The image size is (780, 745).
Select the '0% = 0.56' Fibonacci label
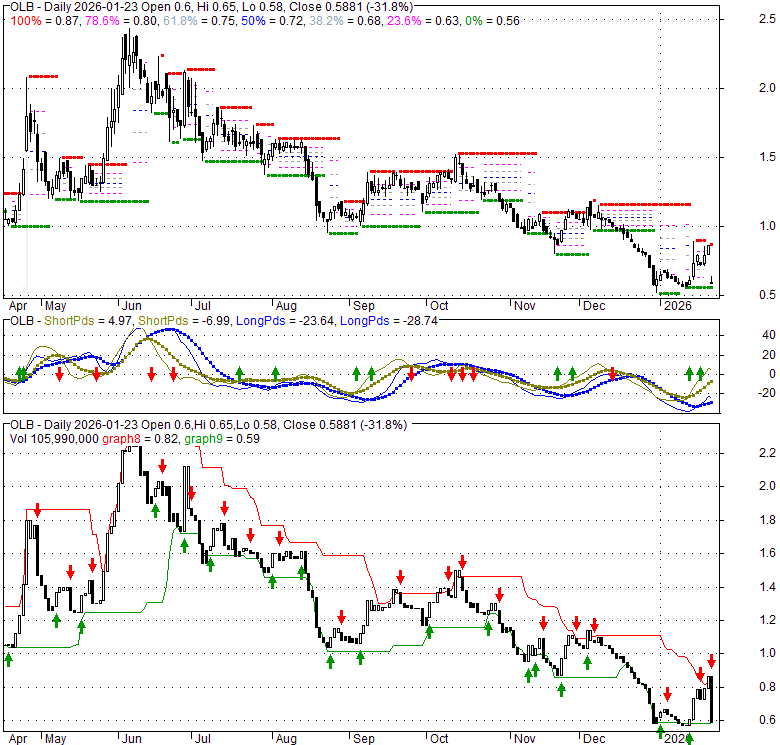[x=492, y=21]
